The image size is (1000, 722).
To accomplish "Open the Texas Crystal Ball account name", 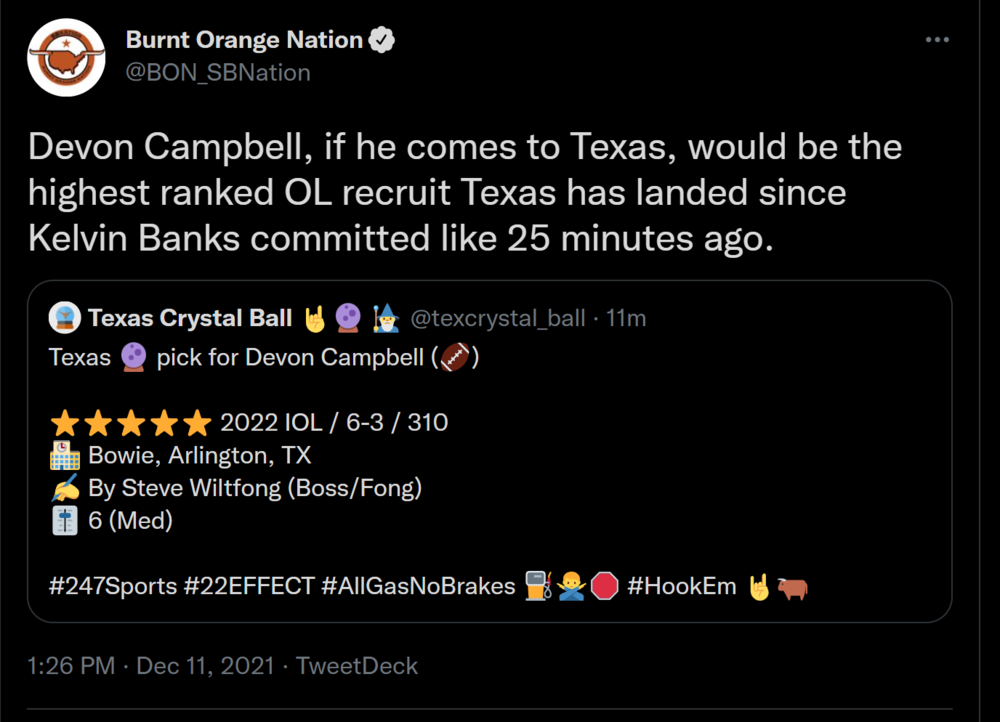I will click(191, 318).
